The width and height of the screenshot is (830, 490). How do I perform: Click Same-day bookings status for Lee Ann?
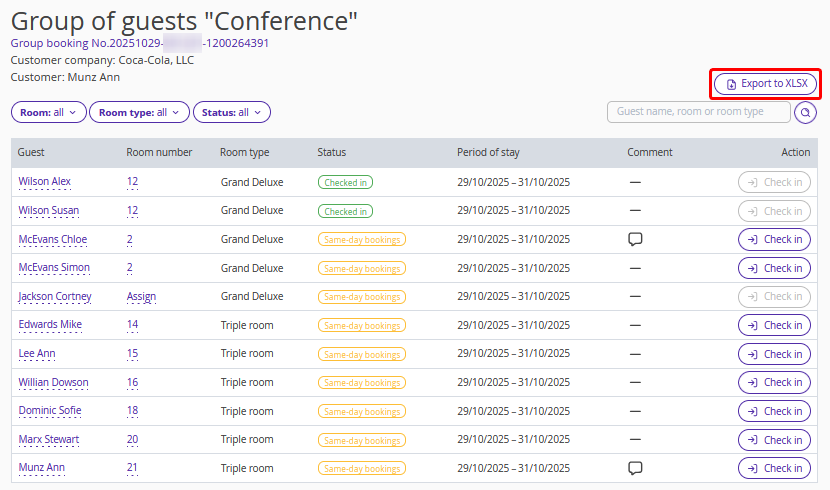[x=361, y=354]
